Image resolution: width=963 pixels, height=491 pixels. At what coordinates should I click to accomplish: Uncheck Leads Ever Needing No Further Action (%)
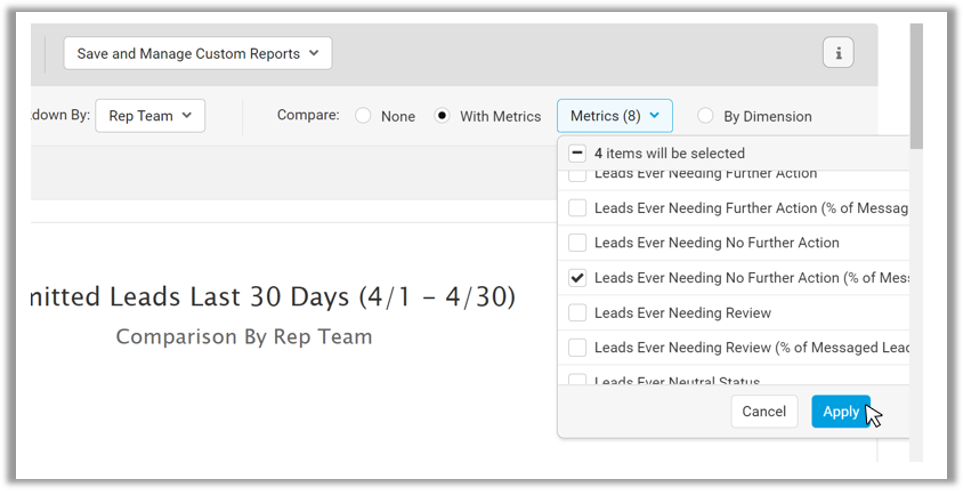(577, 278)
